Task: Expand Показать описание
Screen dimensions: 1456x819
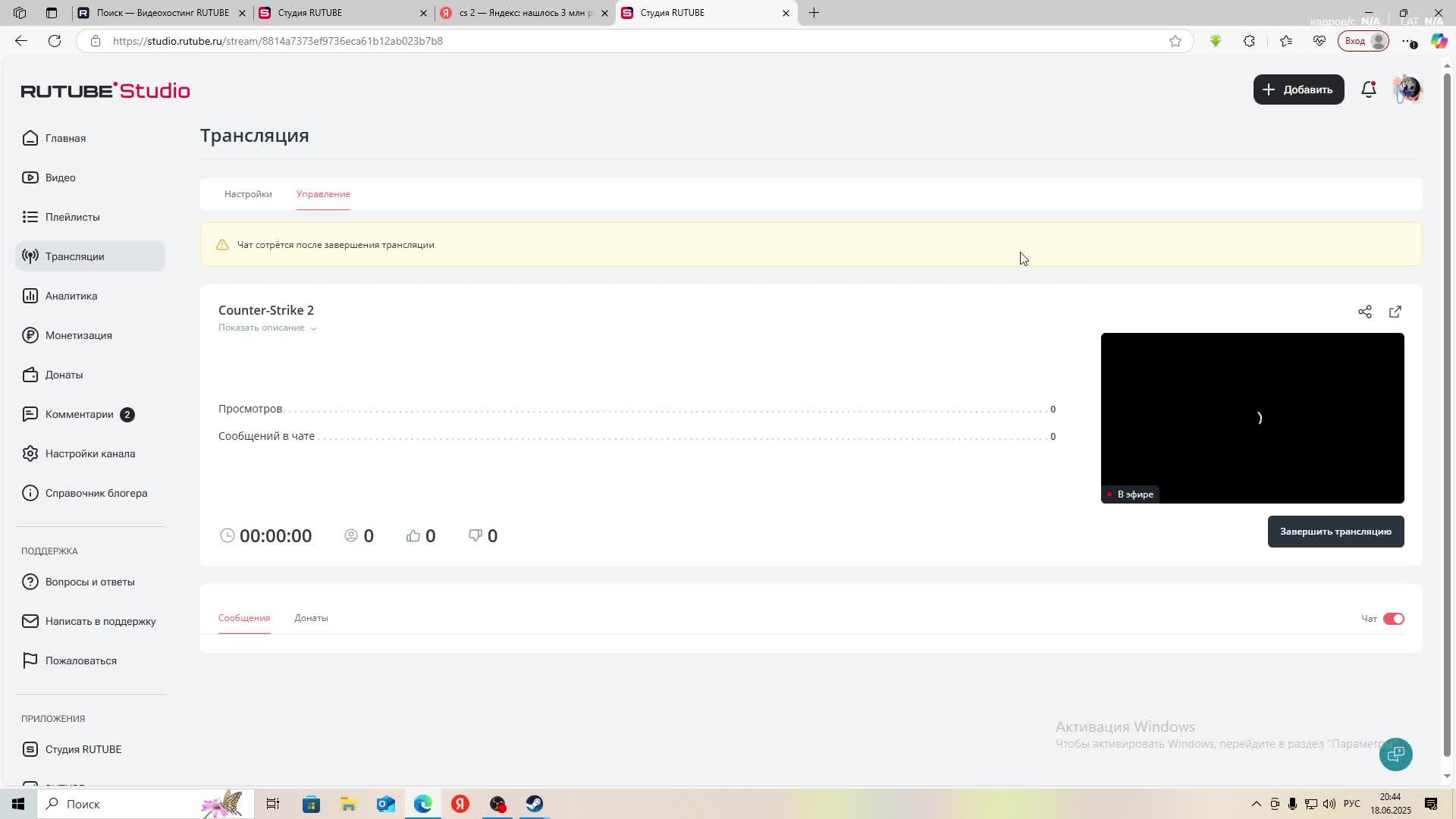Action: 267,328
